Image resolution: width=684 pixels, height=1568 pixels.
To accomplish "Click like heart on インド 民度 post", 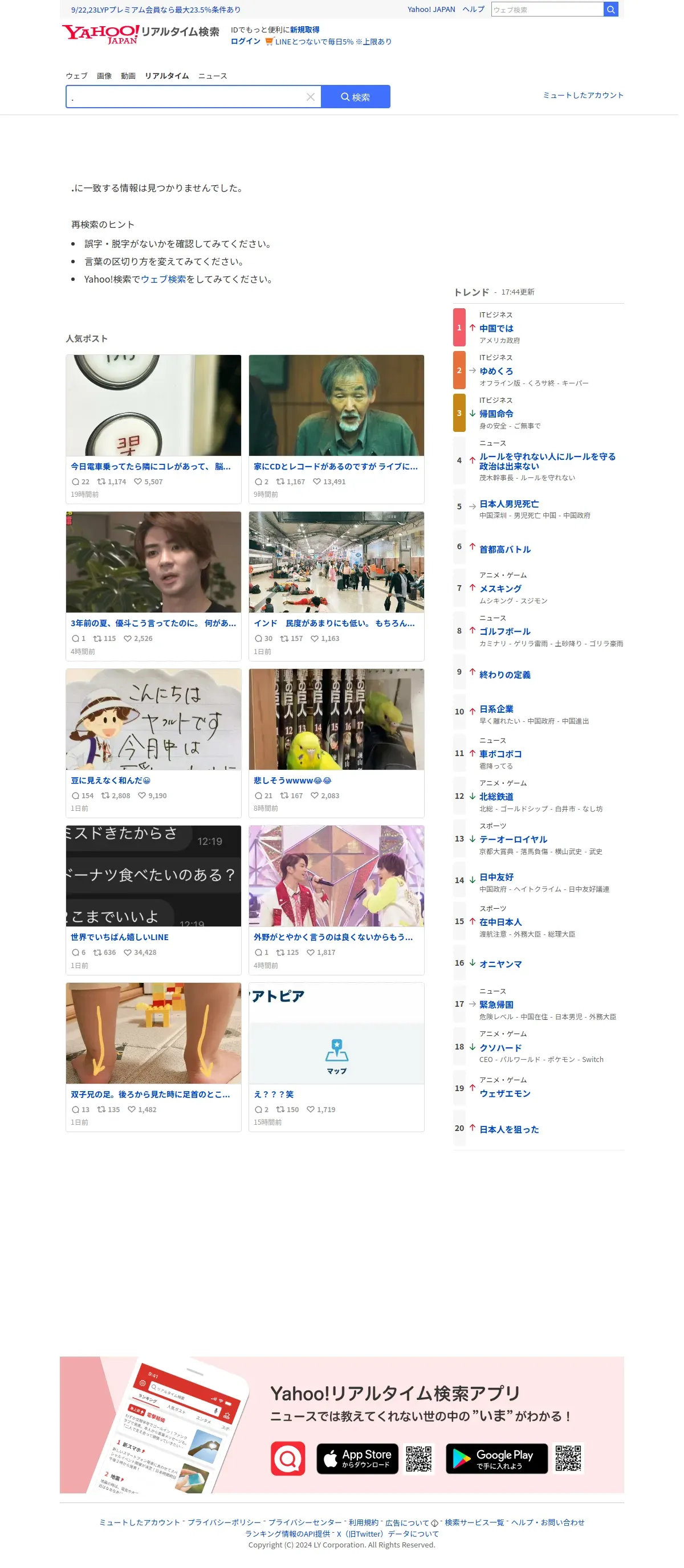I will [x=315, y=639].
